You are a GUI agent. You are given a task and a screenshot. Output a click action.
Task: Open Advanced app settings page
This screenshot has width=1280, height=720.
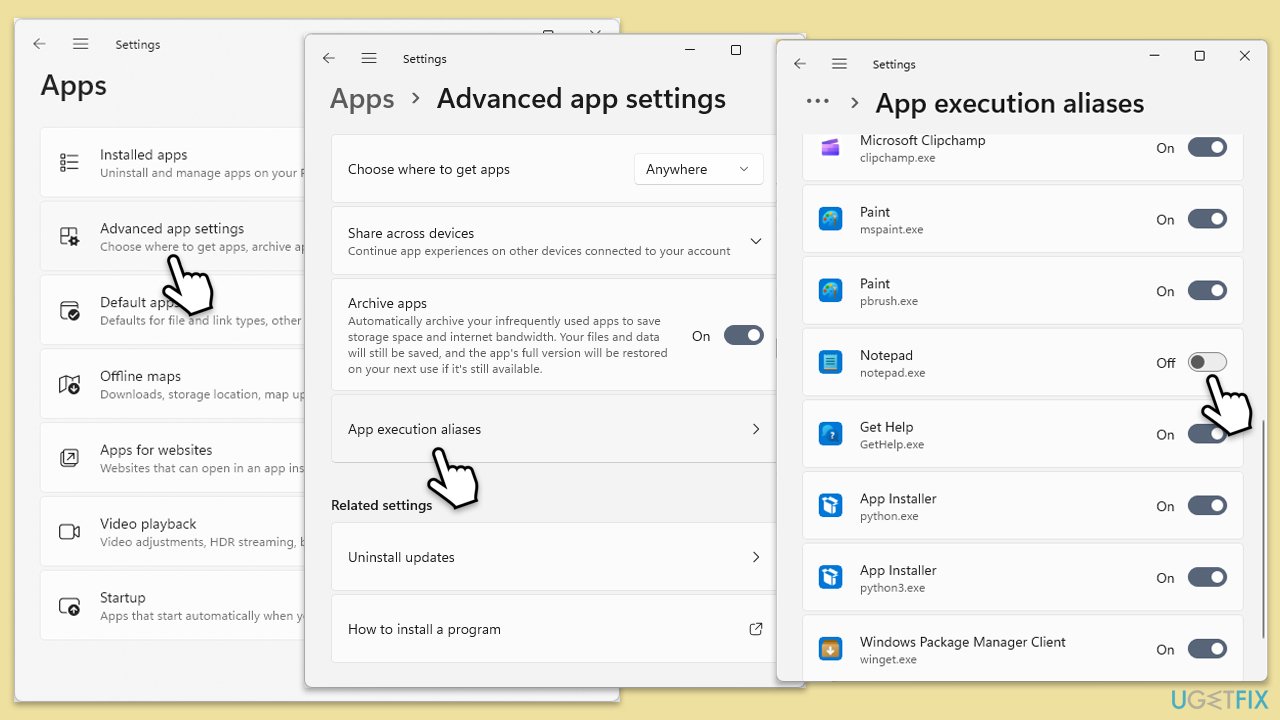(x=172, y=236)
